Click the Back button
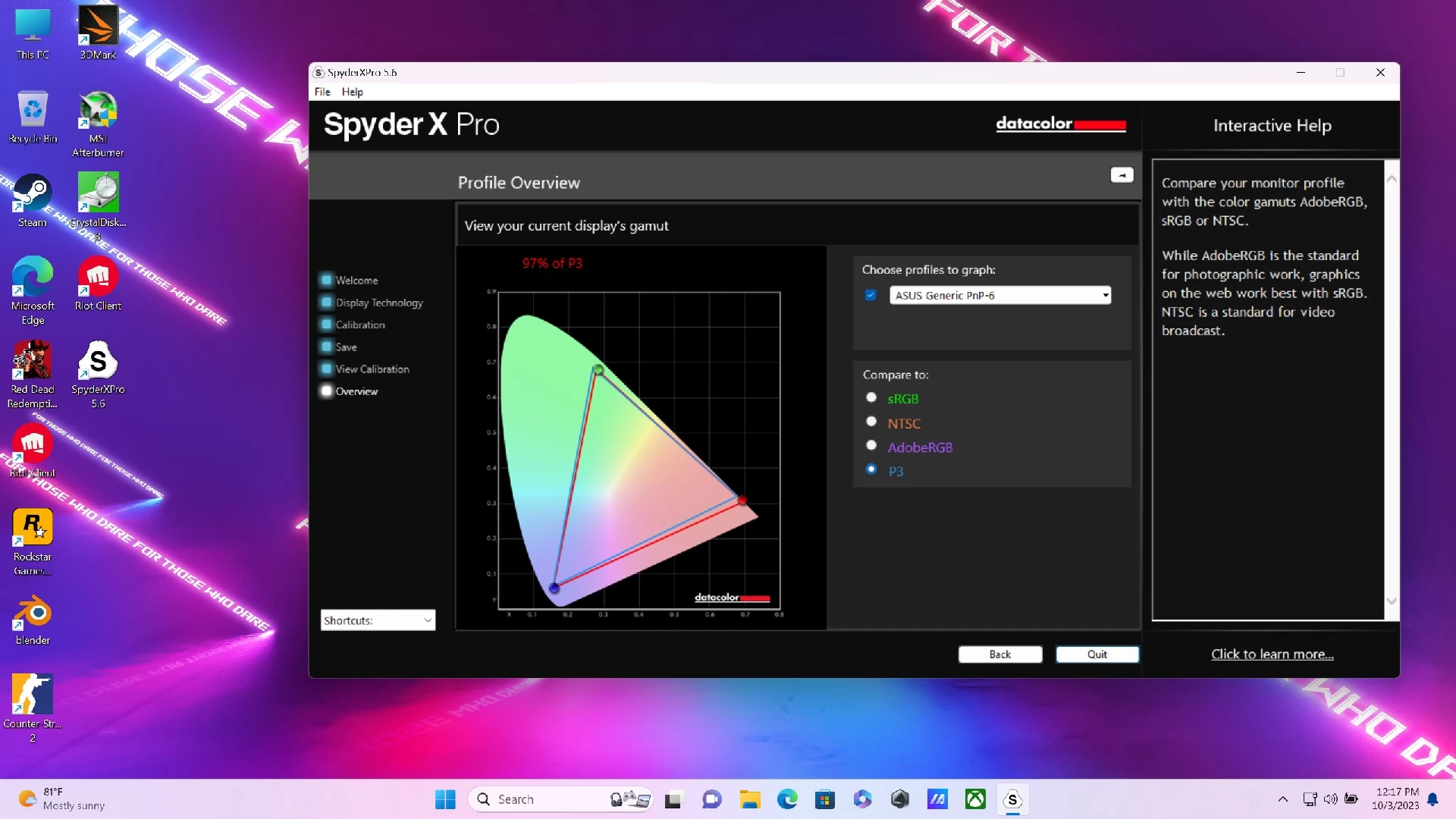The height and width of the screenshot is (819, 1456). [999, 654]
